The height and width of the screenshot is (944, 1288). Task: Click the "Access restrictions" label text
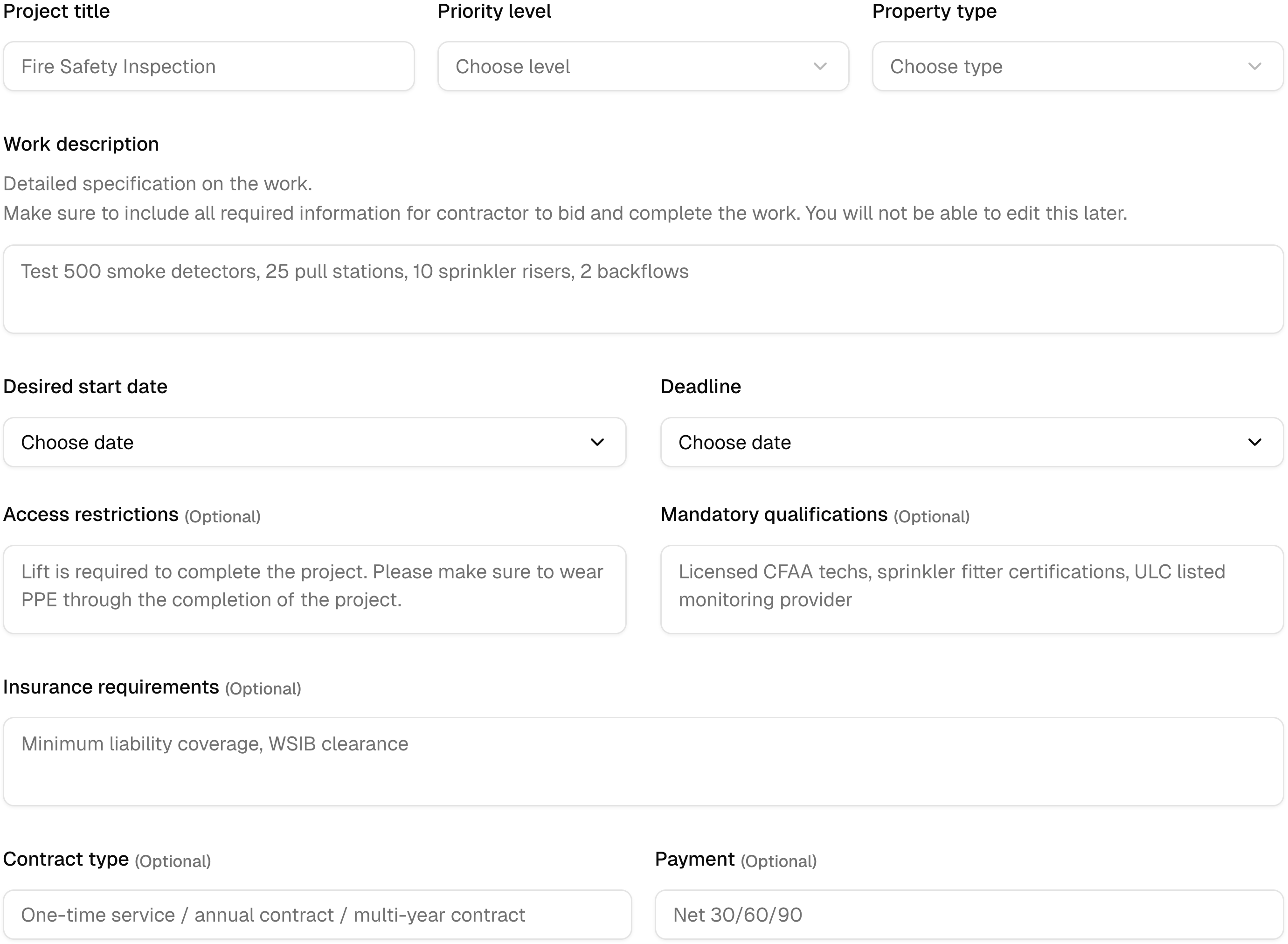[x=91, y=515]
